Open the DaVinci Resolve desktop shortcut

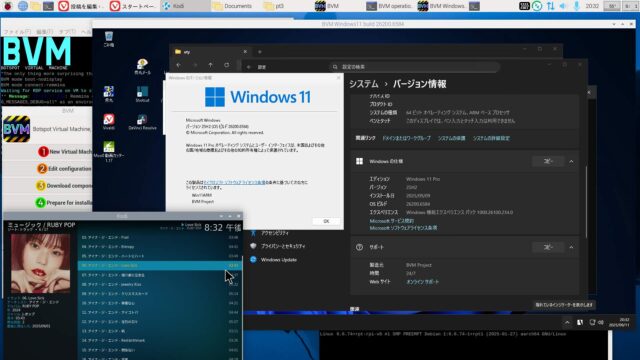[142, 122]
